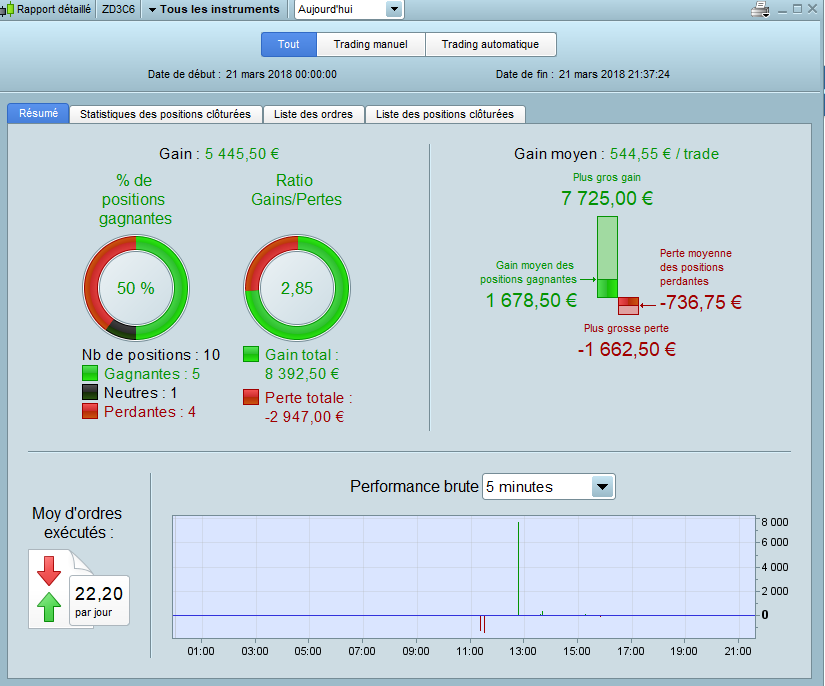Switch to Trading manuel filter
Viewport: 825px width, 686px height.
[370, 44]
